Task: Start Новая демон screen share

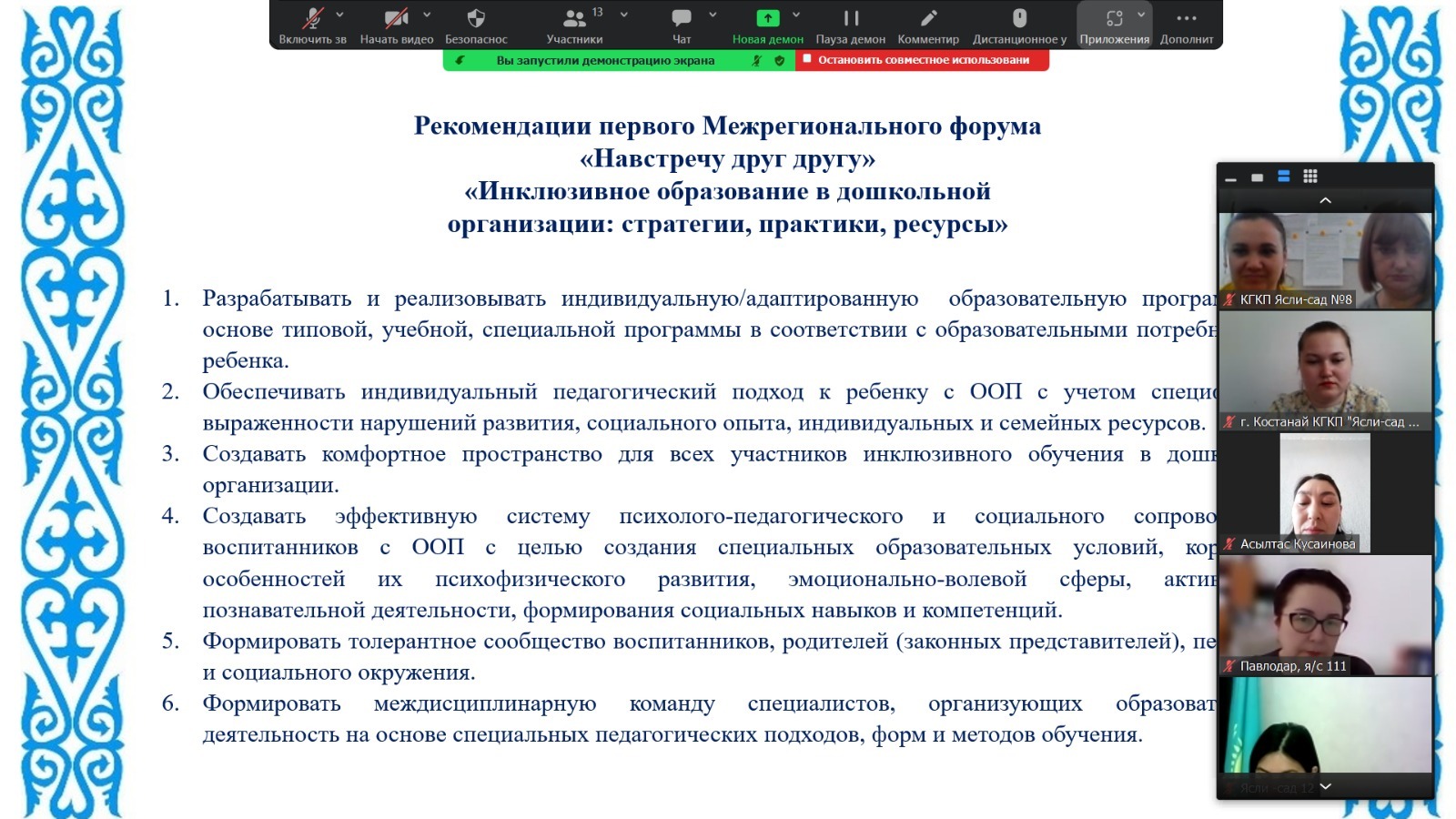Action: pyautogui.click(x=767, y=24)
